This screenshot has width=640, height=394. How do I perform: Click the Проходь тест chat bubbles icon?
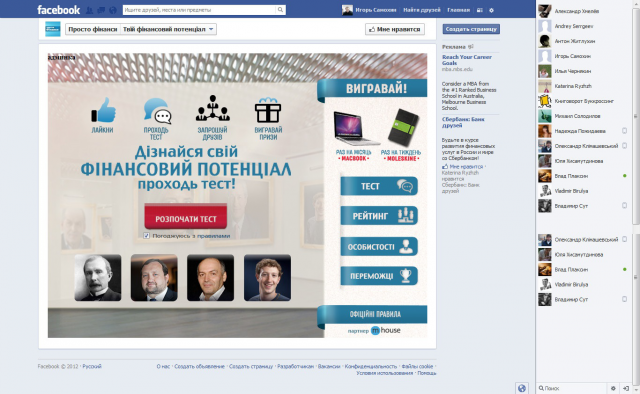tap(157, 111)
